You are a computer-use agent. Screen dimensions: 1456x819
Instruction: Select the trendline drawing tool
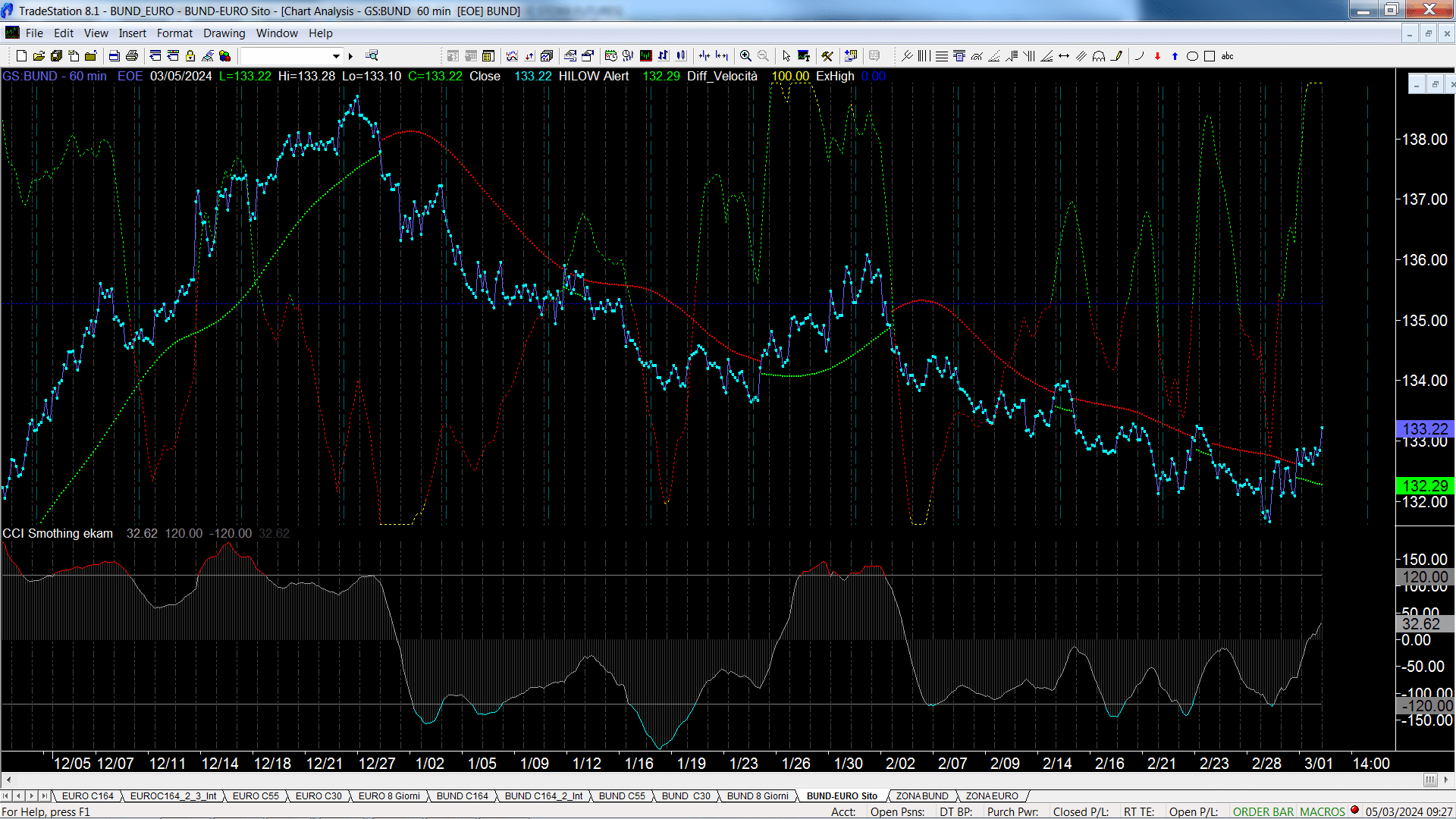(x=907, y=55)
